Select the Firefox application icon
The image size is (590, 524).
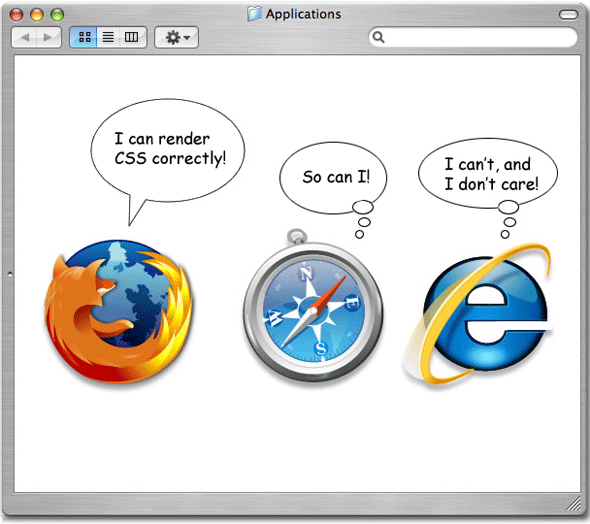(119, 311)
